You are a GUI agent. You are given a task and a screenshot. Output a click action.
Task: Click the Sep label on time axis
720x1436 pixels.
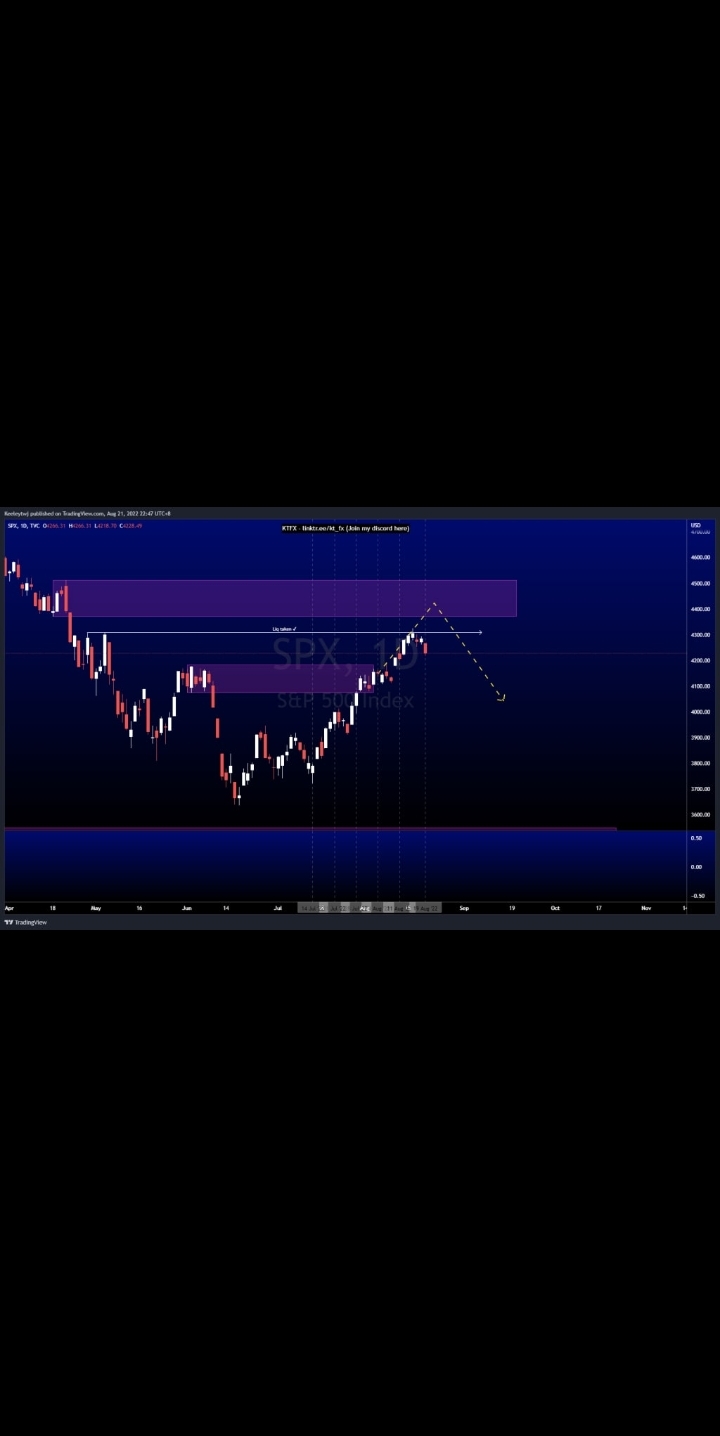tap(464, 908)
